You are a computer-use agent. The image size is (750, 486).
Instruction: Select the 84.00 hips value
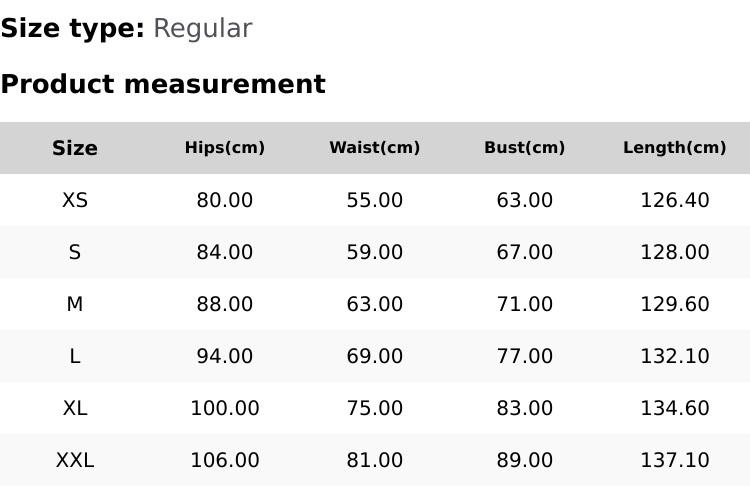[225, 252]
